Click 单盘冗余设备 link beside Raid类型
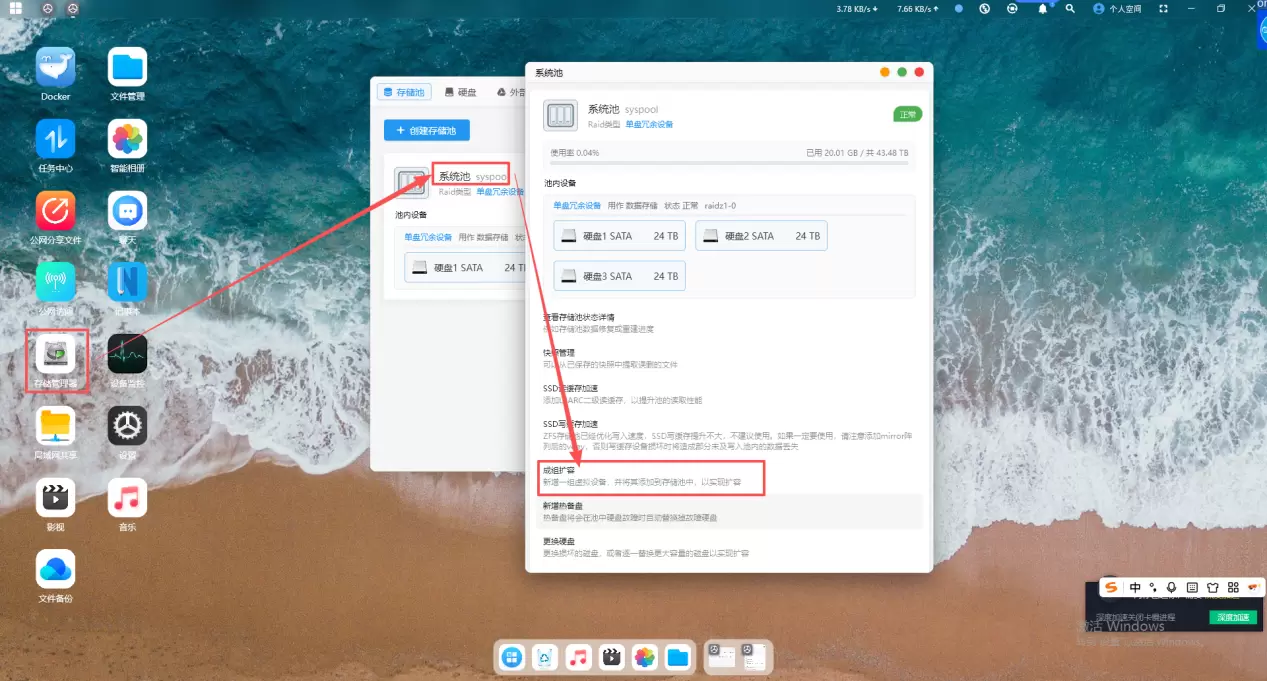The width and height of the screenshot is (1267, 681). click(649, 125)
